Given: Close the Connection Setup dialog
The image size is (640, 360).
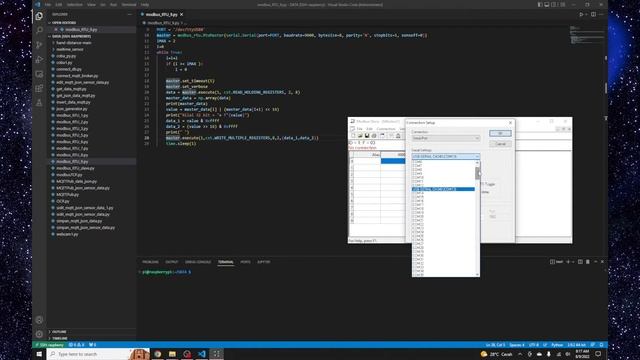Looking at the screenshot, I should coord(510,122).
